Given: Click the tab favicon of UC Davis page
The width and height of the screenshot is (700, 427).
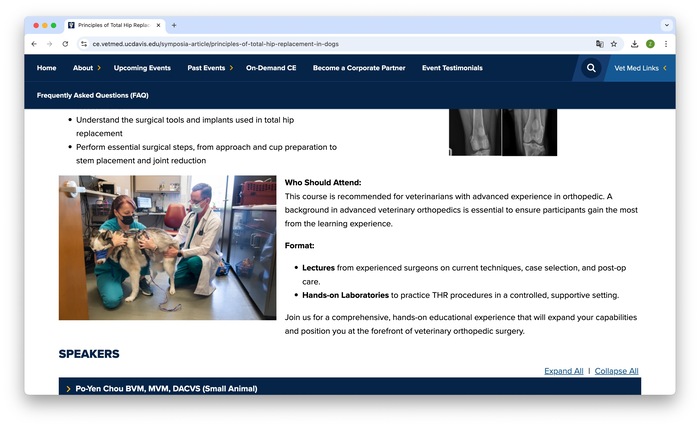Looking at the screenshot, I should coord(71,25).
